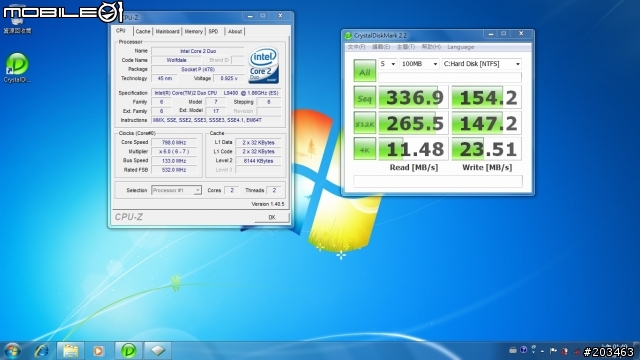Image resolution: width=640 pixels, height=360 pixels.
Task: Minimize the CrystalDiskMark window
Action: tap(491, 34)
